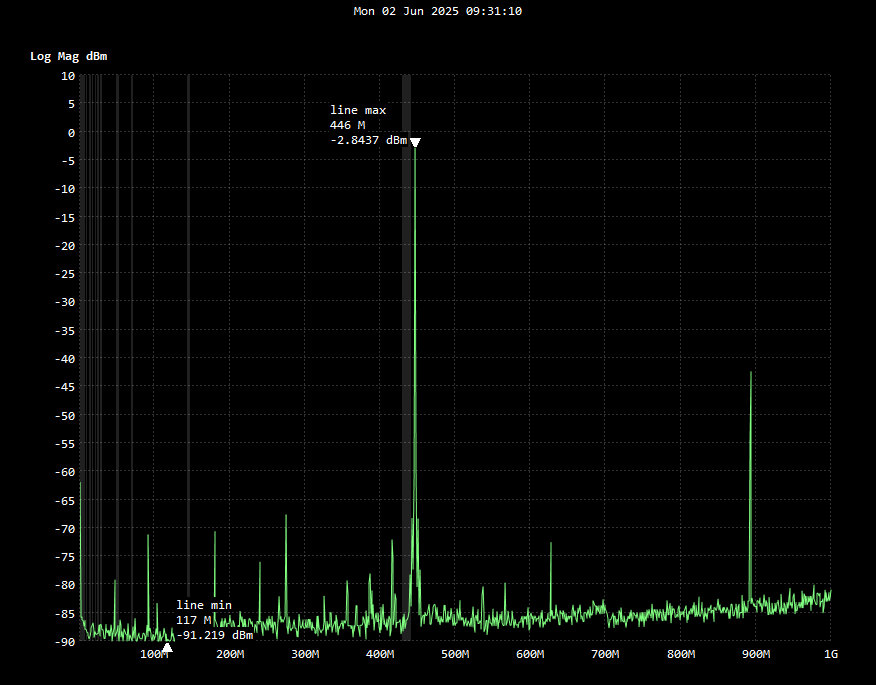Click the top of the spur between 200M and 300M at -67 dBm
This screenshot has height=685, width=876.
tap(286, 516)
